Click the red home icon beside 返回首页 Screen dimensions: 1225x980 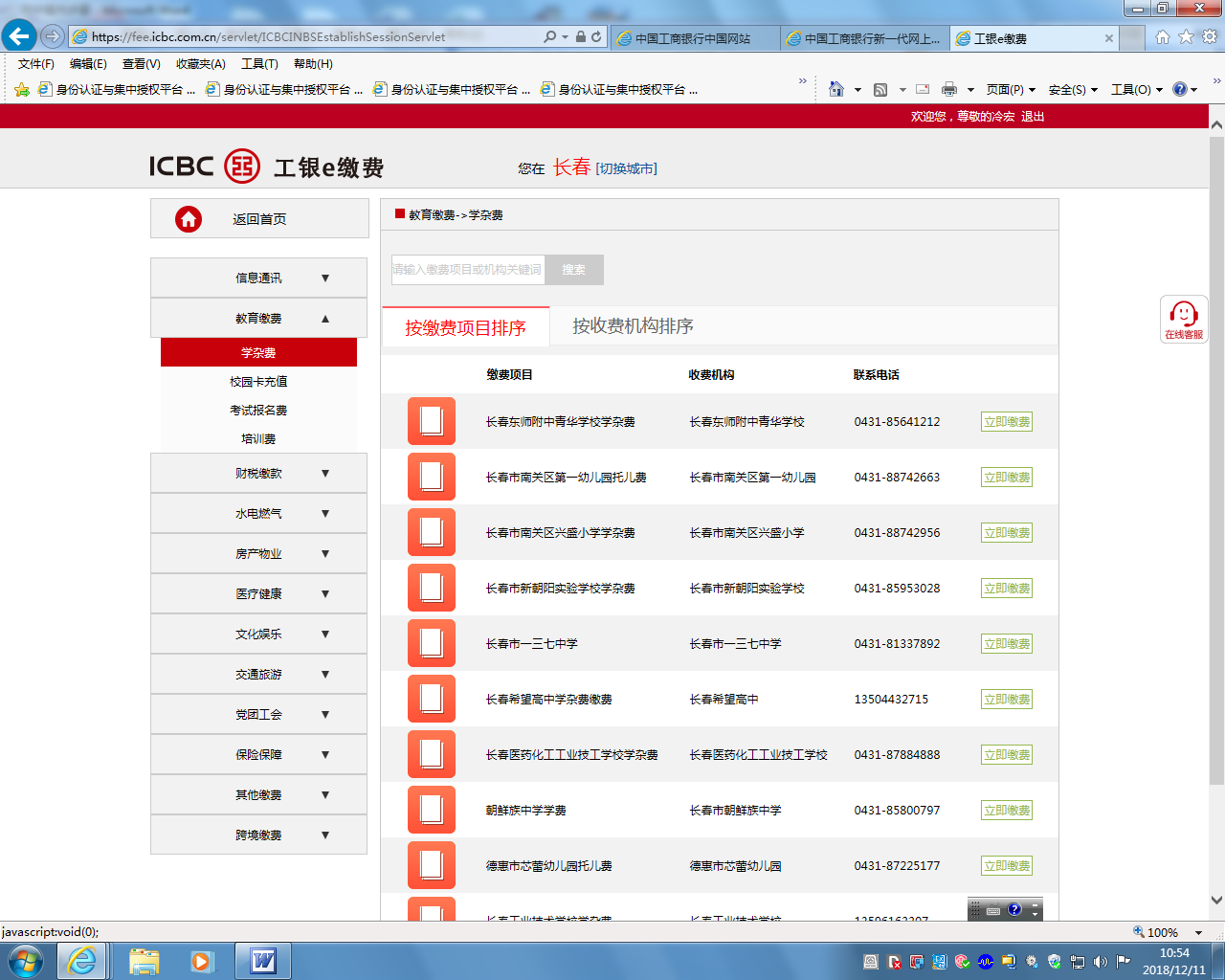[189, 219]
